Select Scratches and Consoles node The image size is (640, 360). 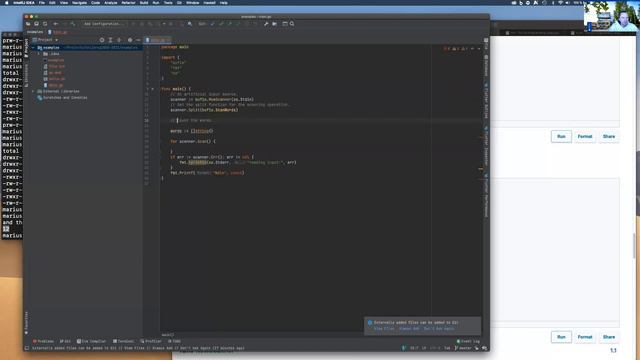pos(62,98)
